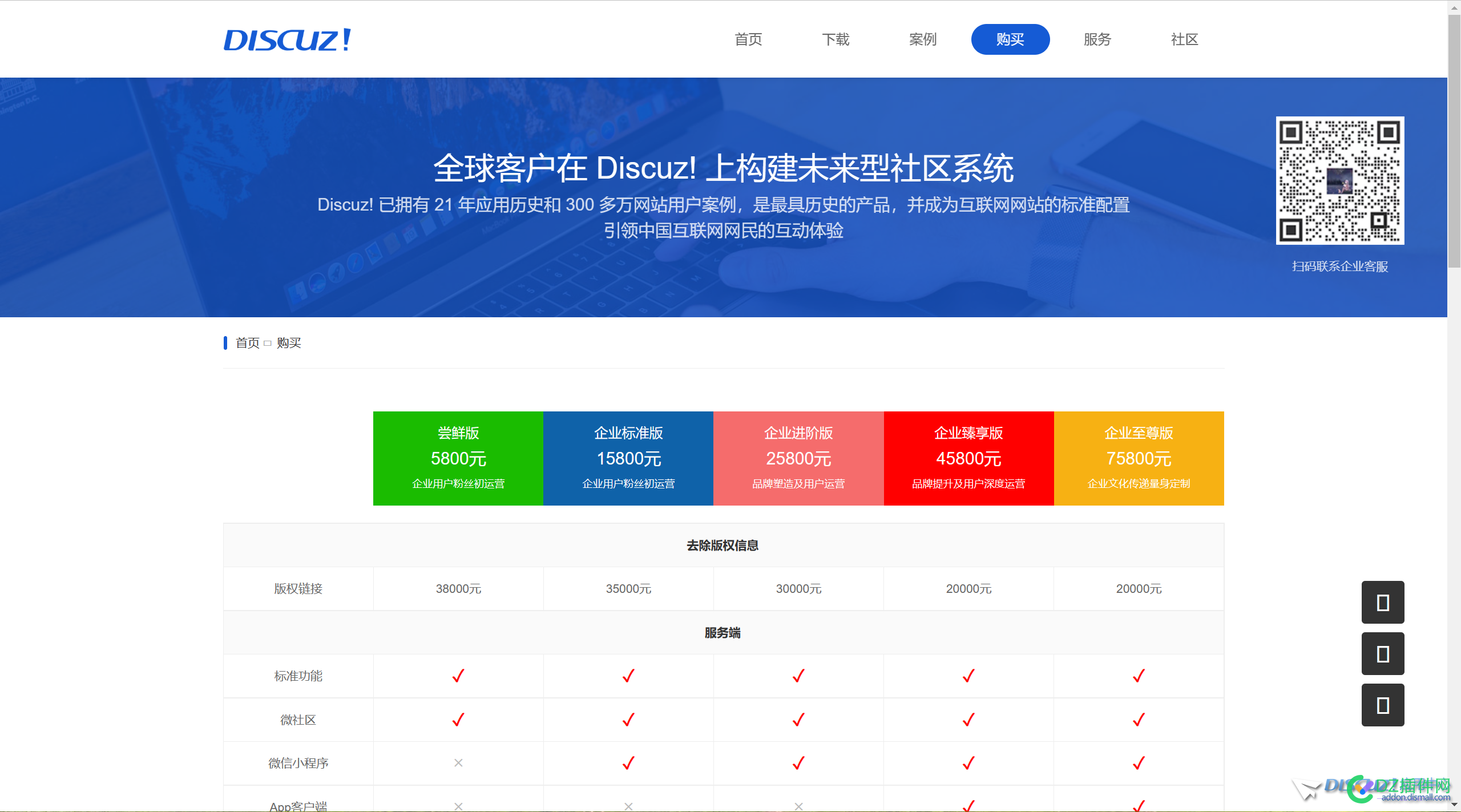Choose the blue 企业标准版 15800元 plan
Viewport: 1461px width, 812px height.
[628, 458]
